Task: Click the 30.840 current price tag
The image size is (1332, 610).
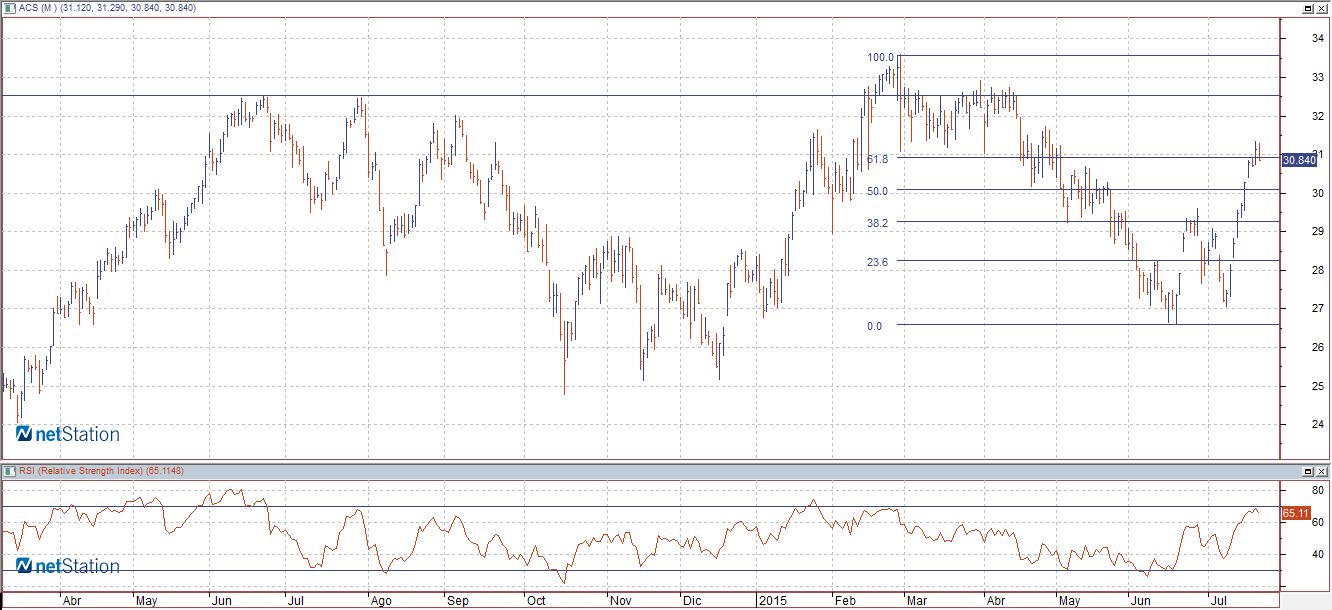Action: pos(1298,160)
